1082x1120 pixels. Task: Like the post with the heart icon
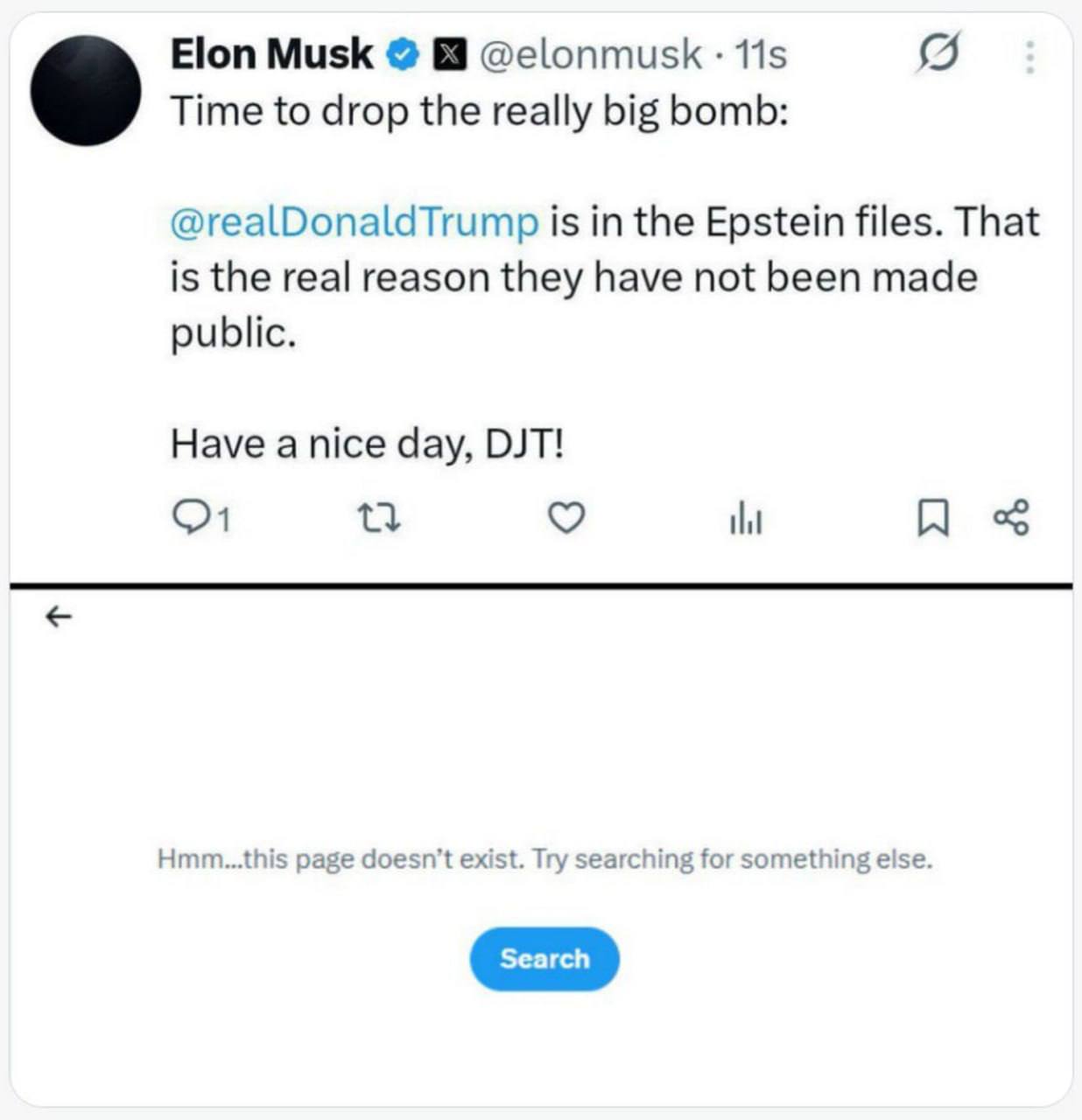click(x=566, y=518)
